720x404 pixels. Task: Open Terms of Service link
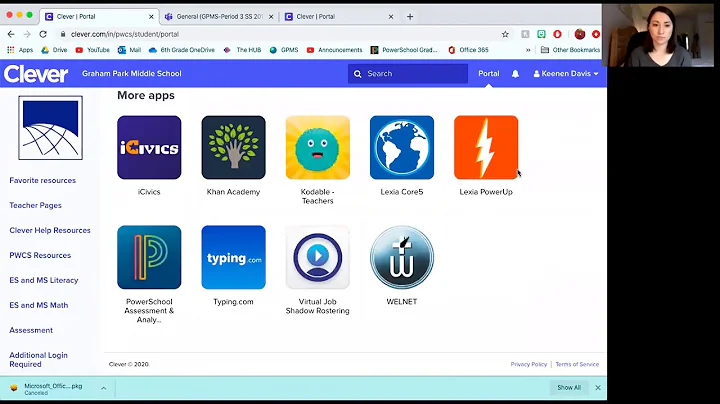(577, 364)
